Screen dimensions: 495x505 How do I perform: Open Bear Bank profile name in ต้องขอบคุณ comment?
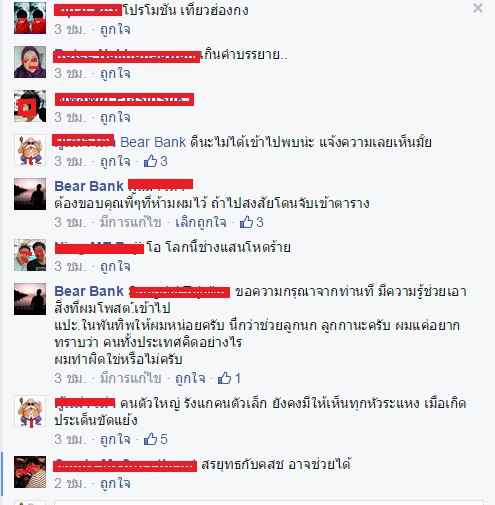89,186
